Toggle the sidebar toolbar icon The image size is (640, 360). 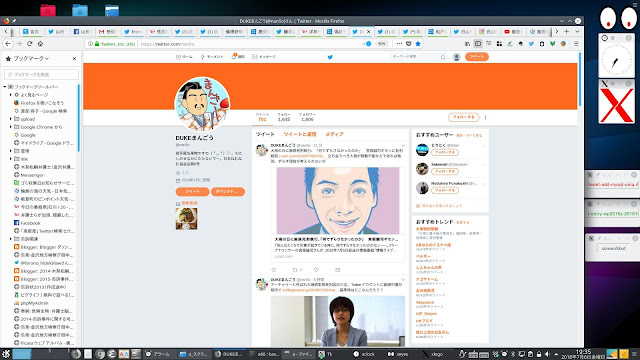click(478, 44)
